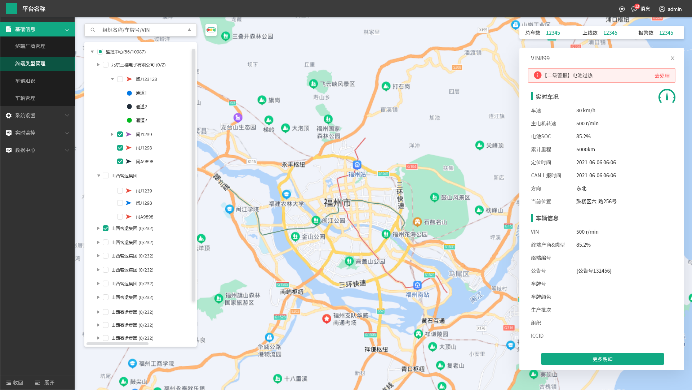Uncheck the box beside the dark navy arrow vehicle
The width and height of the screenshot is (692, 390).
tap(120, 161)
